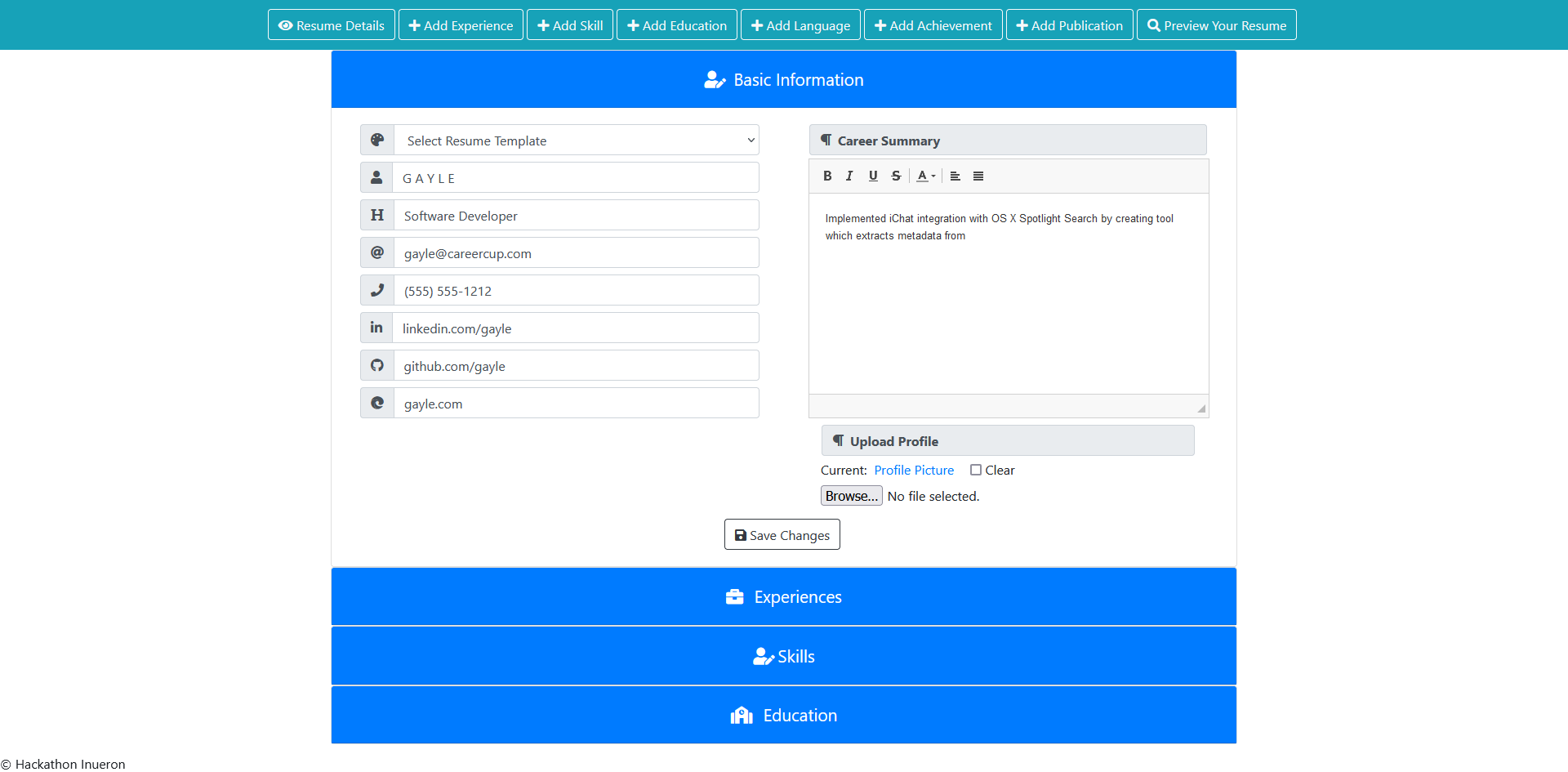Save the basic information changes
The height and width of the screenshot is (772, 1568).
coord(782,534)
